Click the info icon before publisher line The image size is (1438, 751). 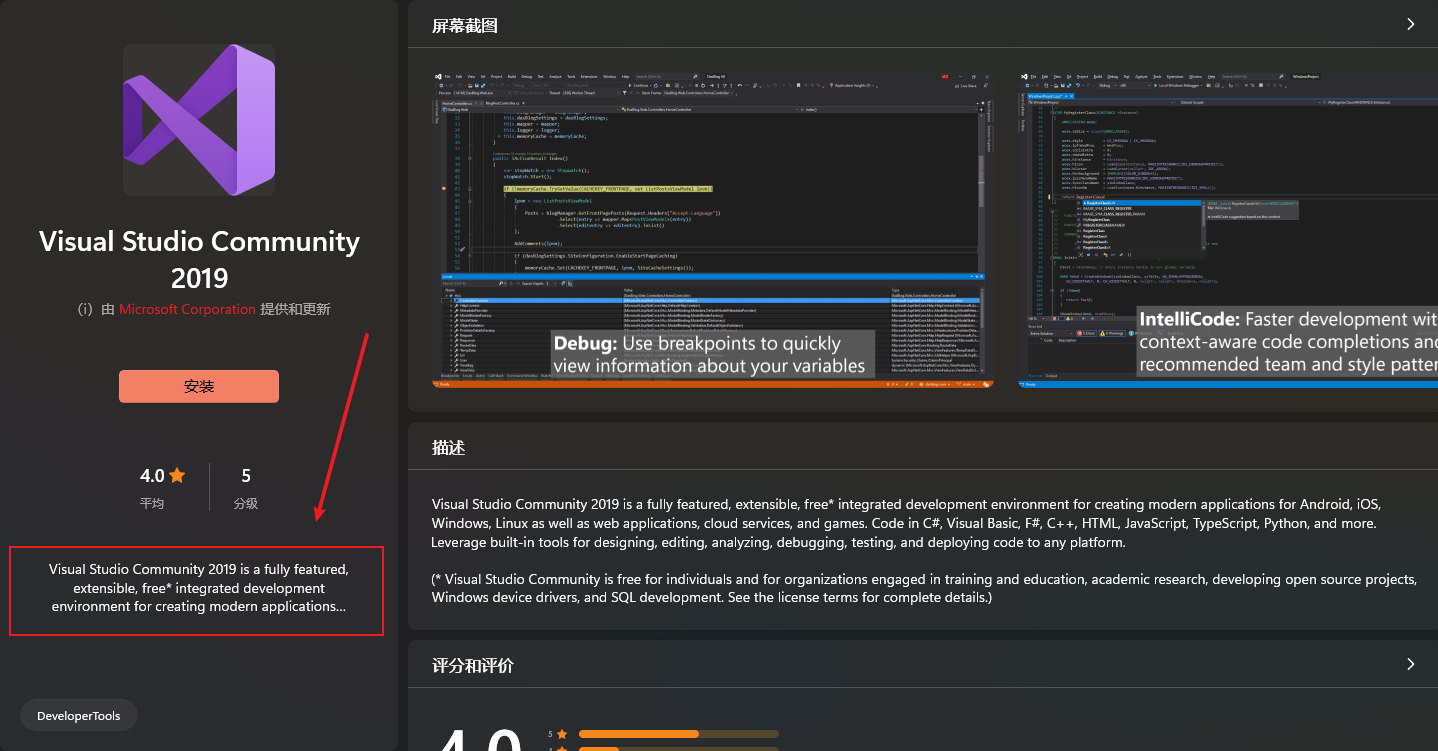(85, 309)
